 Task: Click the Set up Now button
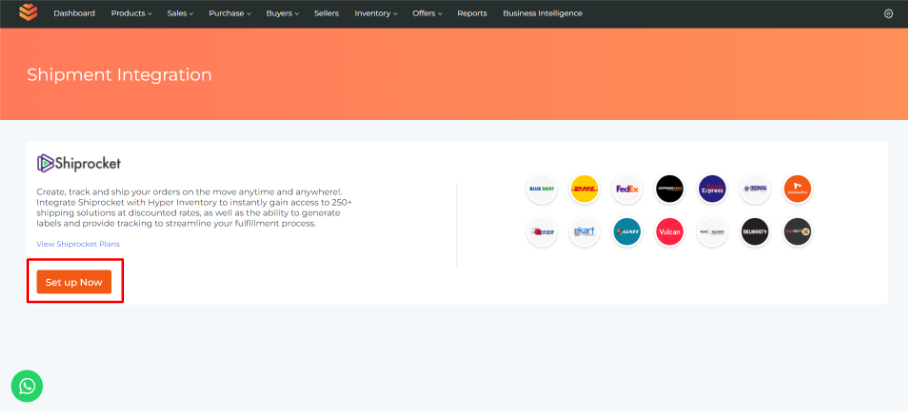pyautogui.click(x=74, y=282)
